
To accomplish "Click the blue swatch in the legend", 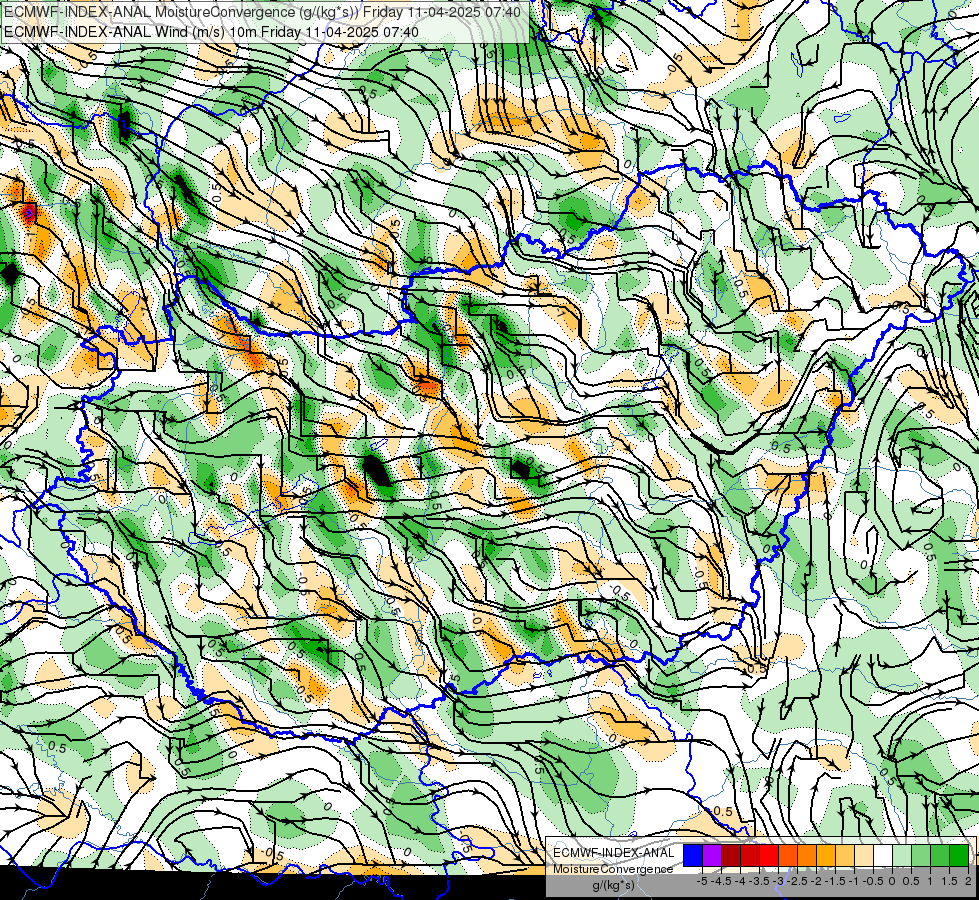I will pyautogui.click(x=693, y=855).
